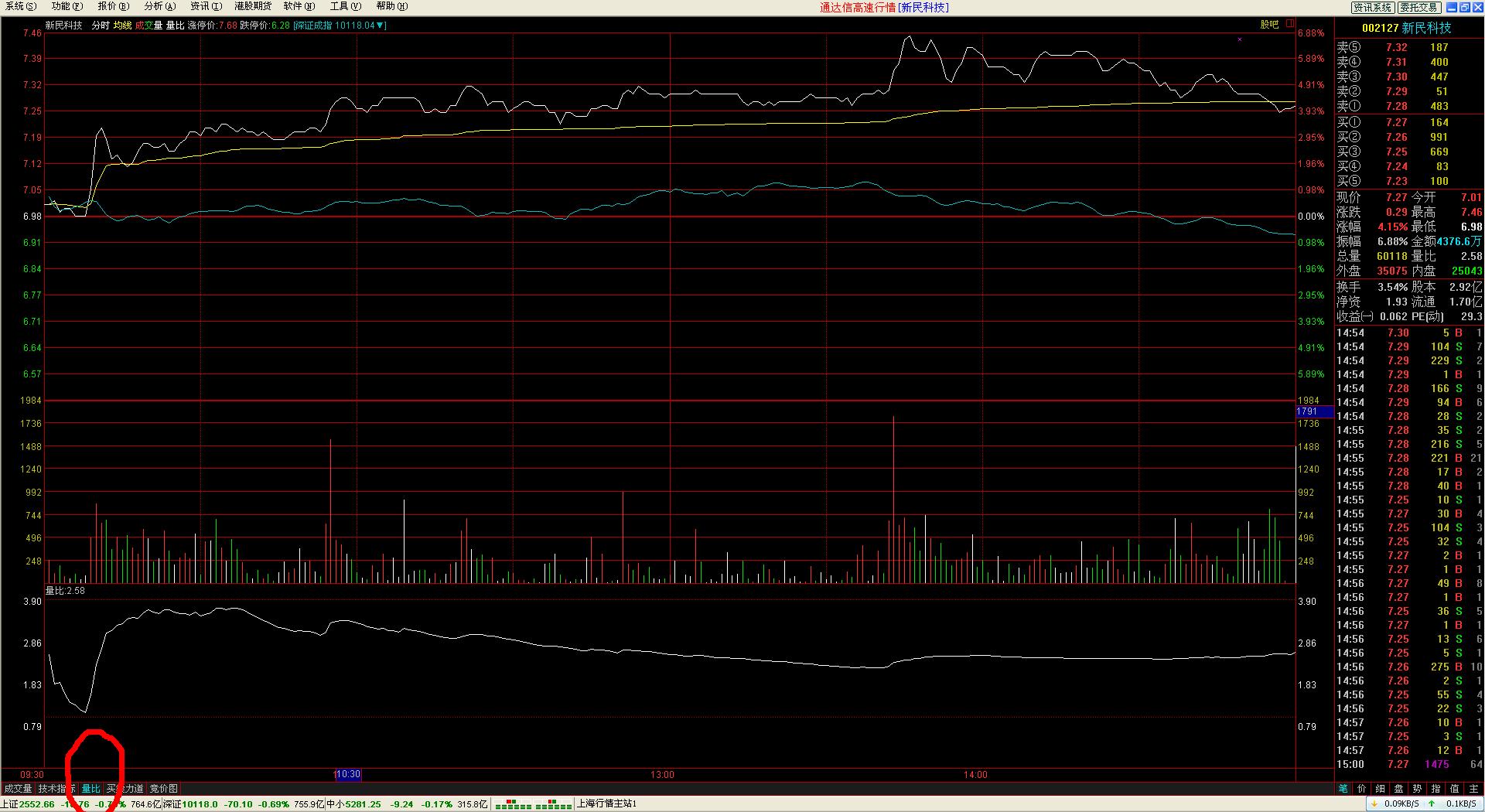This screenshot has width=1485, height=812.
Task: Click the 1791 volume cursor label
Action: tap(1315, 411)
